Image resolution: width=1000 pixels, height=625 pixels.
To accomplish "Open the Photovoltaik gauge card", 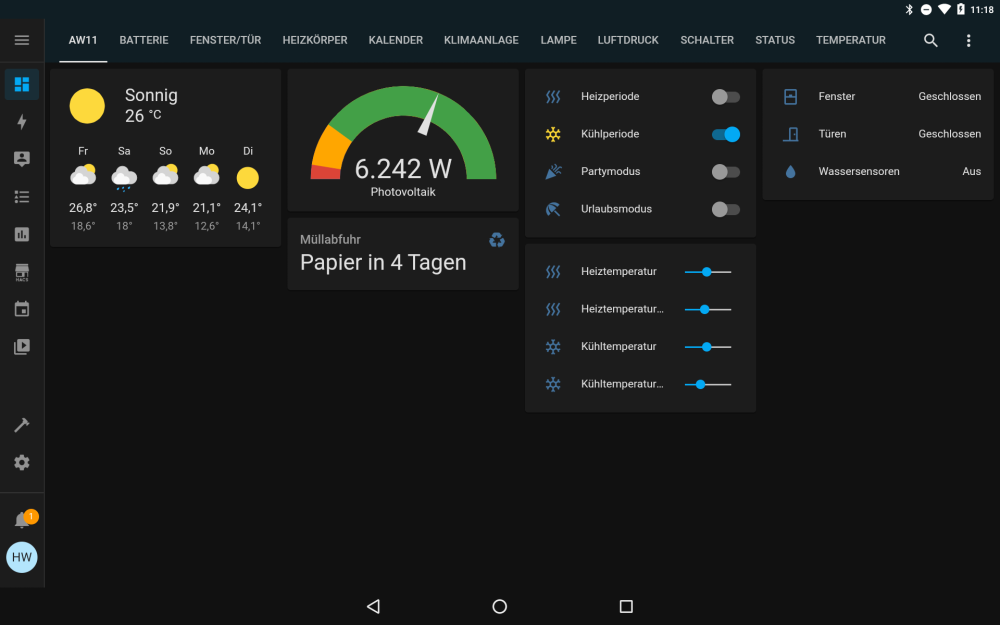I will (403, 140).
